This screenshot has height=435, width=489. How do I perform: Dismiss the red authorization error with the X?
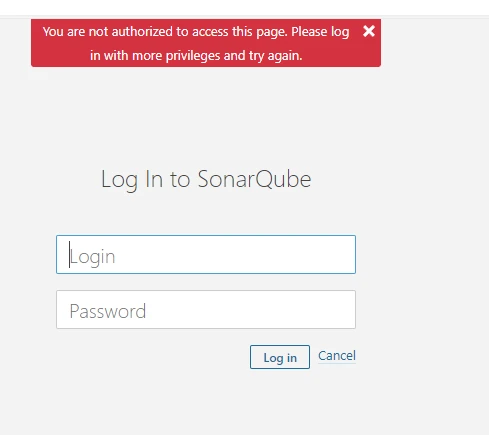click(x=369, y=31)
